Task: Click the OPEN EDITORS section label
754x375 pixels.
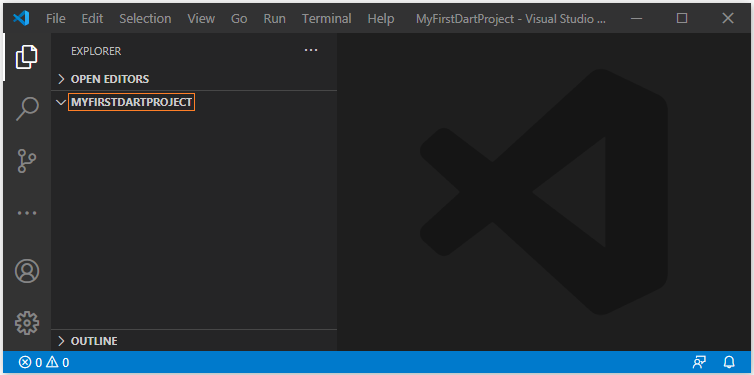Action: [110, 79]
